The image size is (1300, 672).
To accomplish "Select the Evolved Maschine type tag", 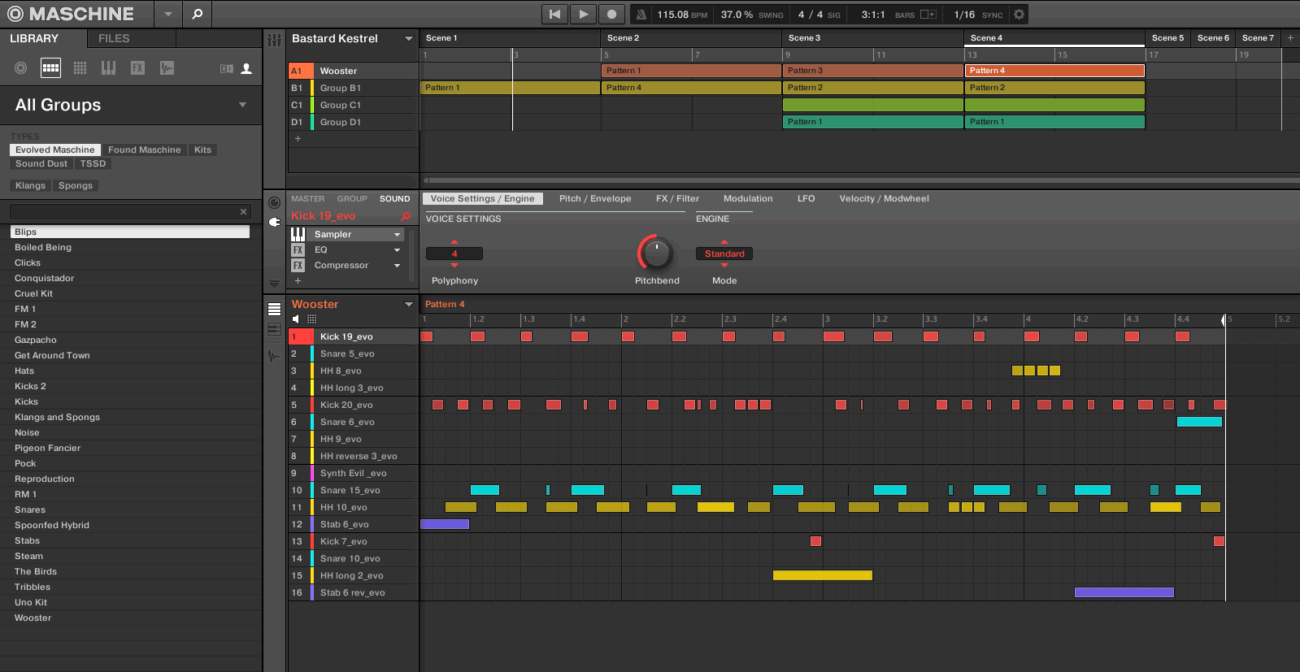I will click(55, 150).
